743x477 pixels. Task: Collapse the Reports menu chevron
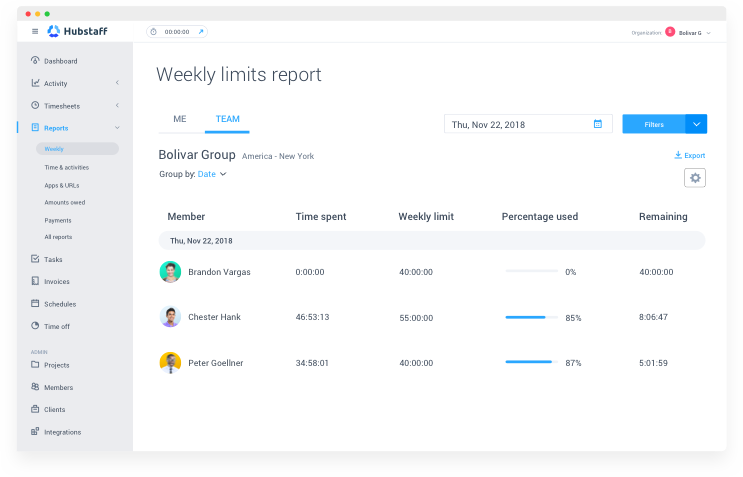(117, 128)
